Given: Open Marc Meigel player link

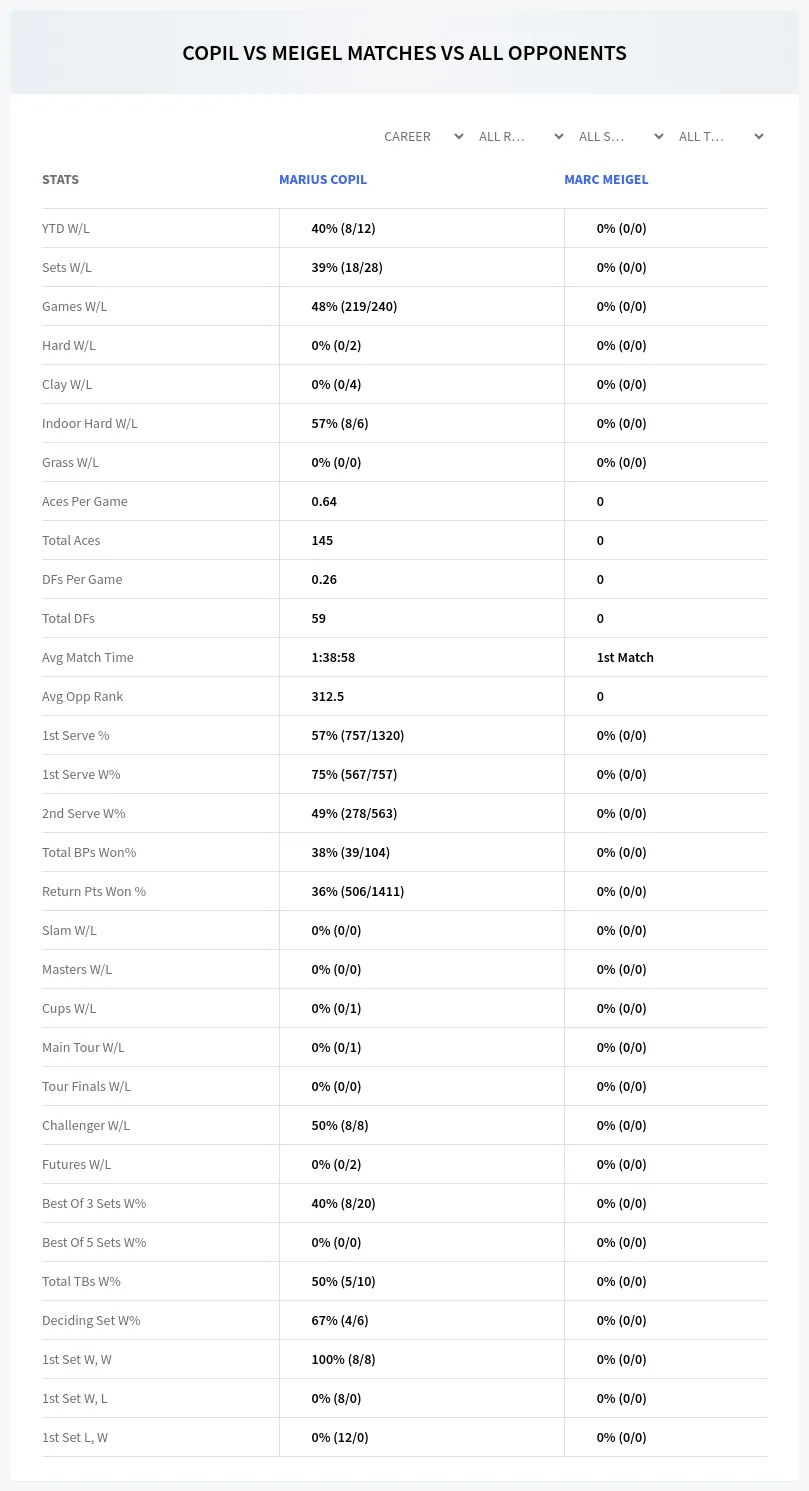Looking at the screenshot, I should coord(606,180).
